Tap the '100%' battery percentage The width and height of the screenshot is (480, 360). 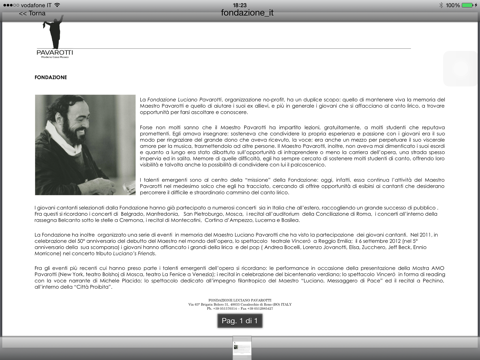[453, 5]
